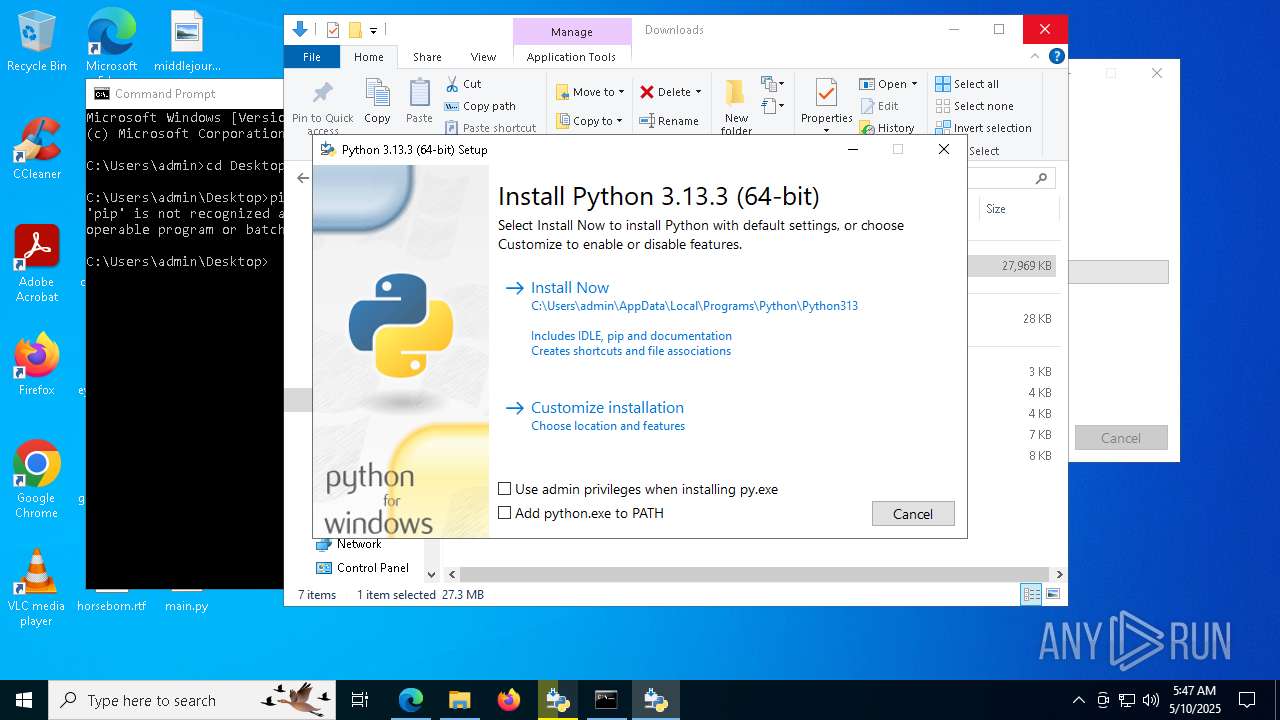
Task: Enable Use admin privileges when installing py.exe
Action: click(x=505, y=489)
